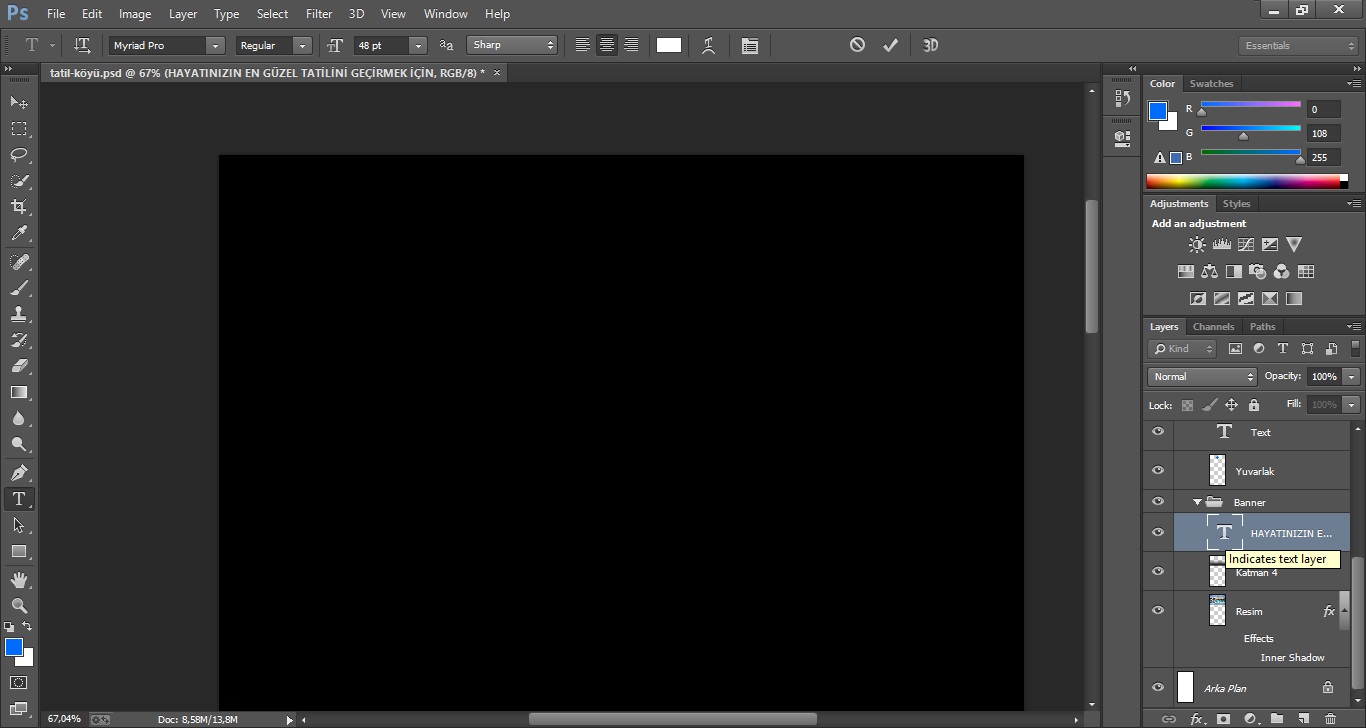Open the Character and Paragraph panels
Screen dimensions: 1366x728
[x=750, y=45]
